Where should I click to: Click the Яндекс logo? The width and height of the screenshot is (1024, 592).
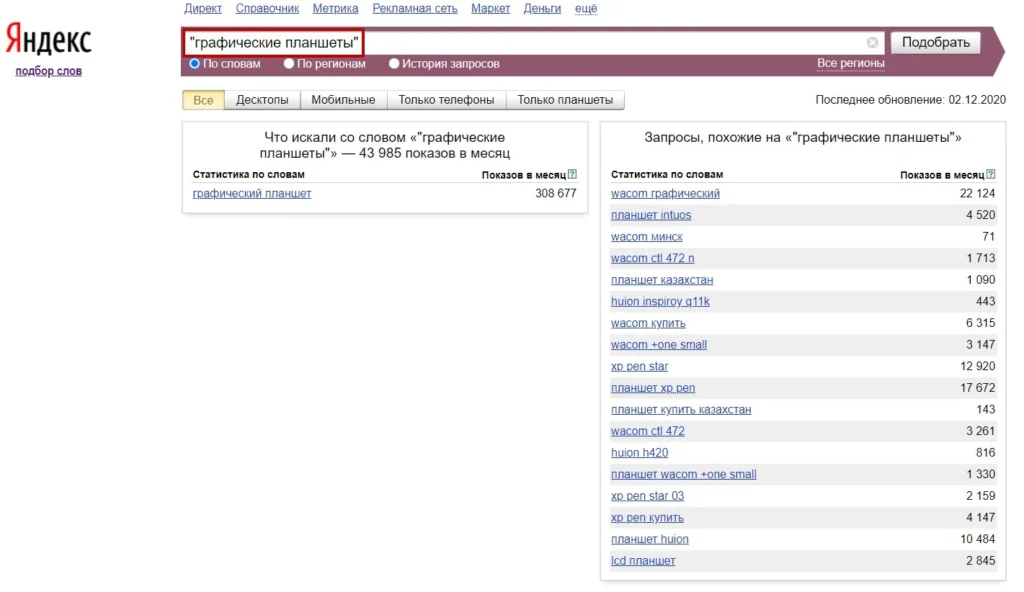(x=48, y=39)
